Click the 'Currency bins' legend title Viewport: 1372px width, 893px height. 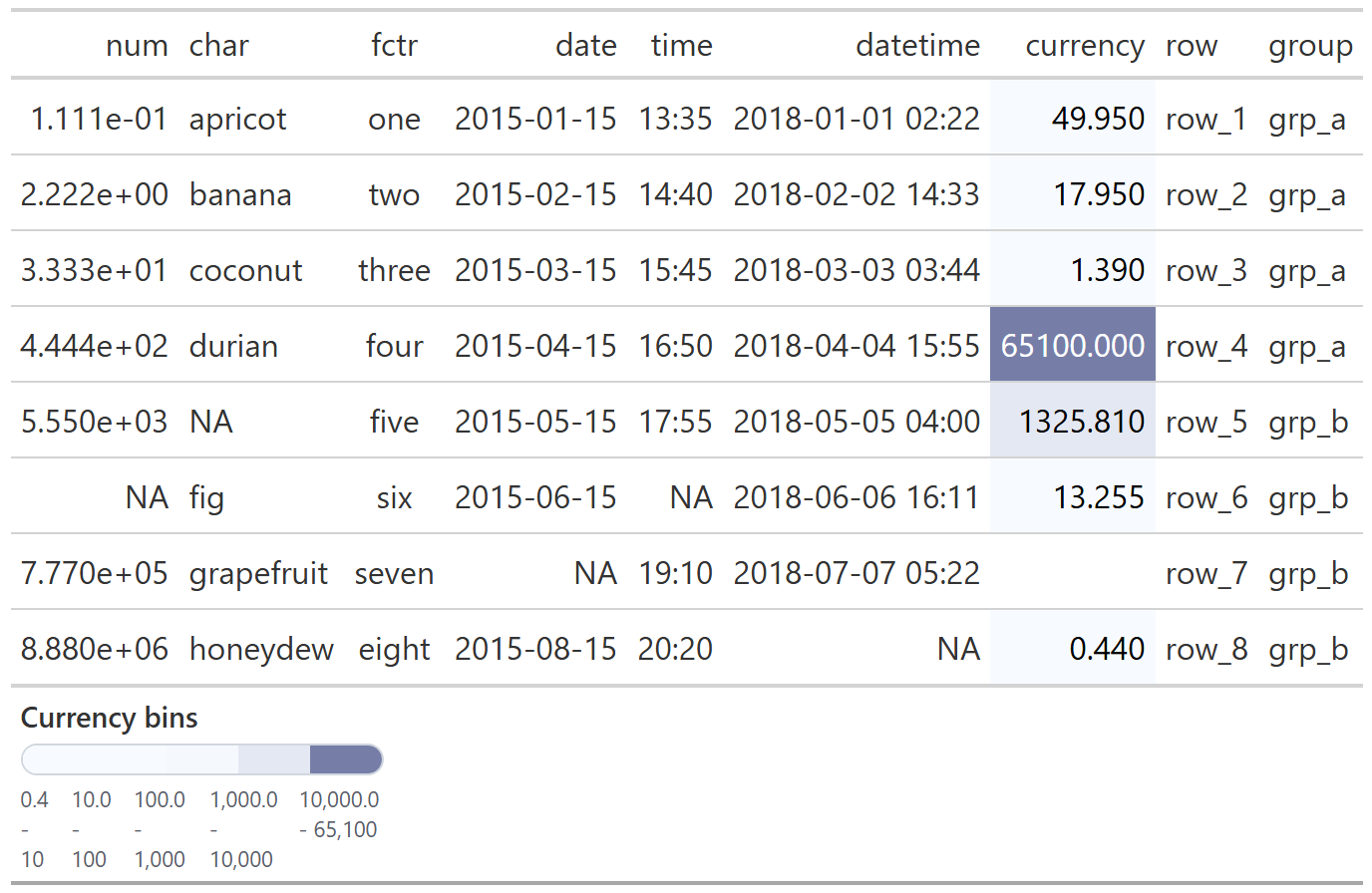tap(110, 718)
